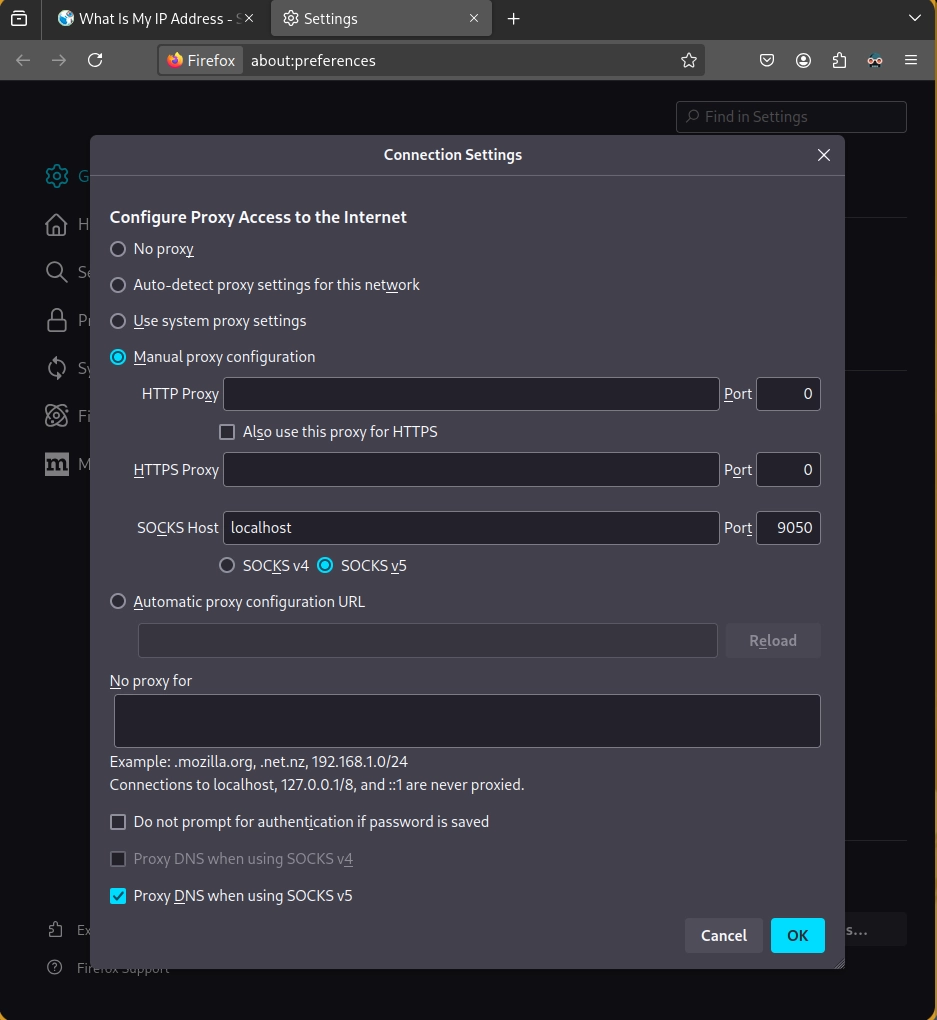Confirm the dialog with OK
The height and width of the screenshot is (1020, 937).
pyautogui.click(x=798, y=935)
